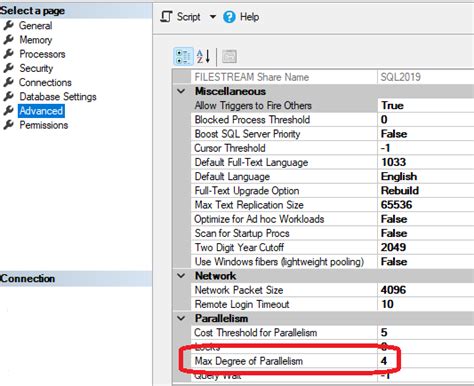
Task: Click the wrench icon beside Advanced
Action: [8, 111]
